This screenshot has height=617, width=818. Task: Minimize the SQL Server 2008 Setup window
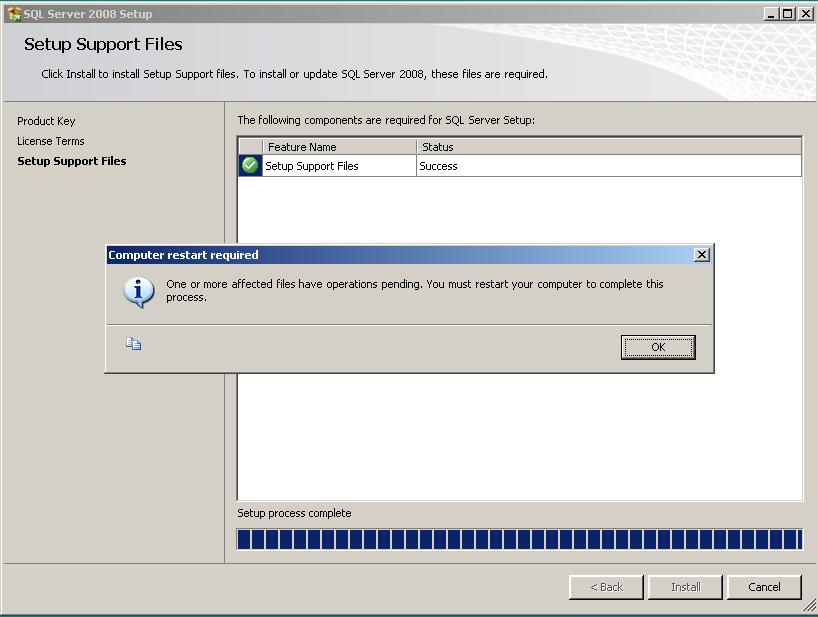tap(771, 14)
